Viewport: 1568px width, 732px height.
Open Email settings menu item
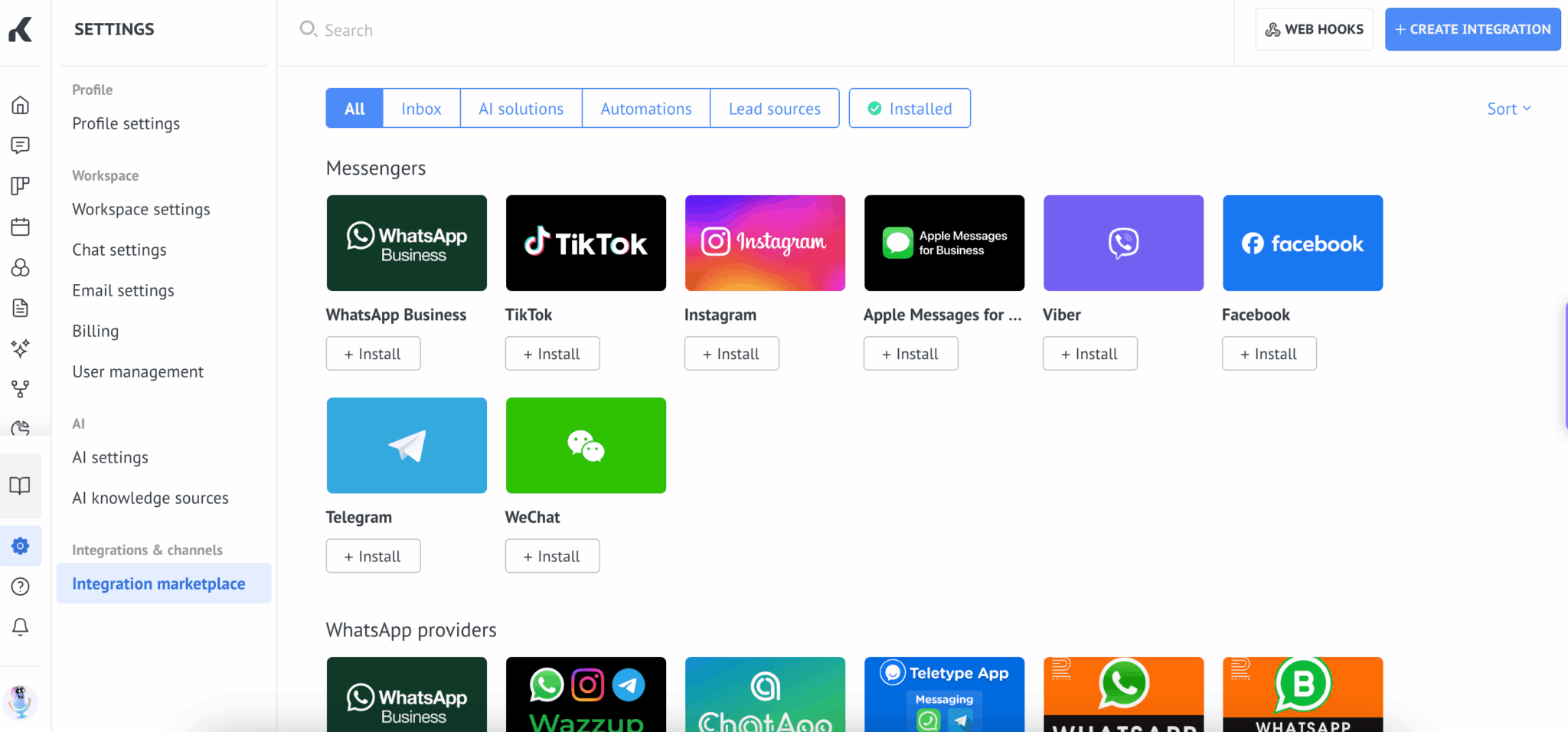click(123, 291)
